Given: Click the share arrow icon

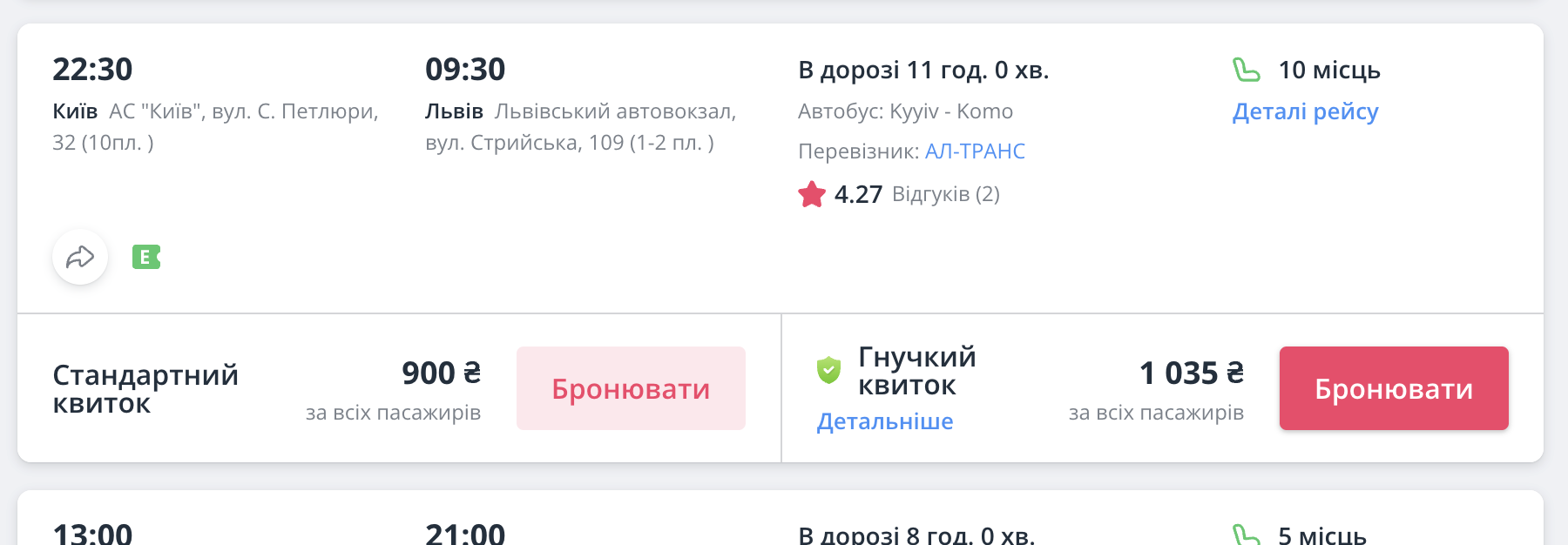Looking at the screenshot, I should pyautogui.click(x=80, y=258).
